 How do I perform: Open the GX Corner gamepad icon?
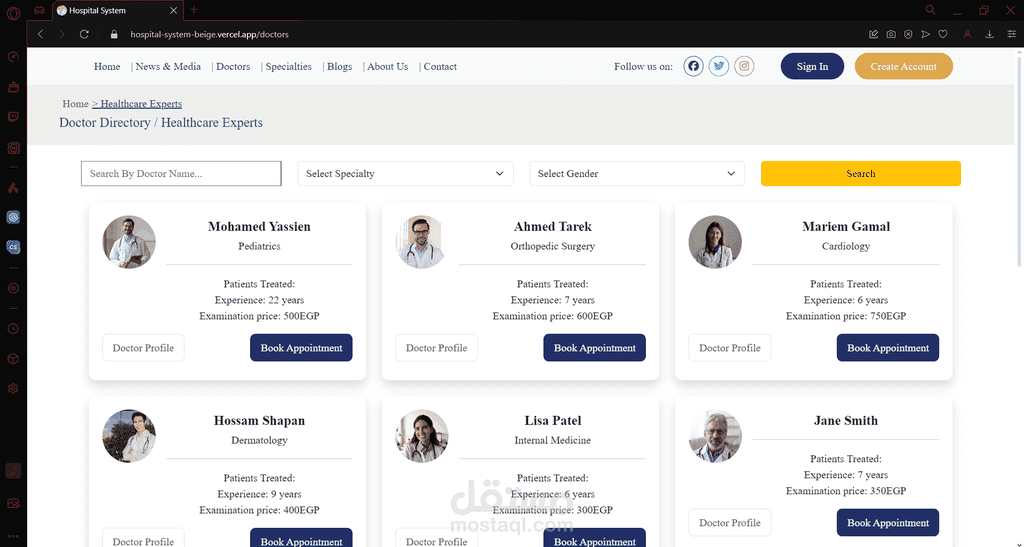click(x=40, y=10)
